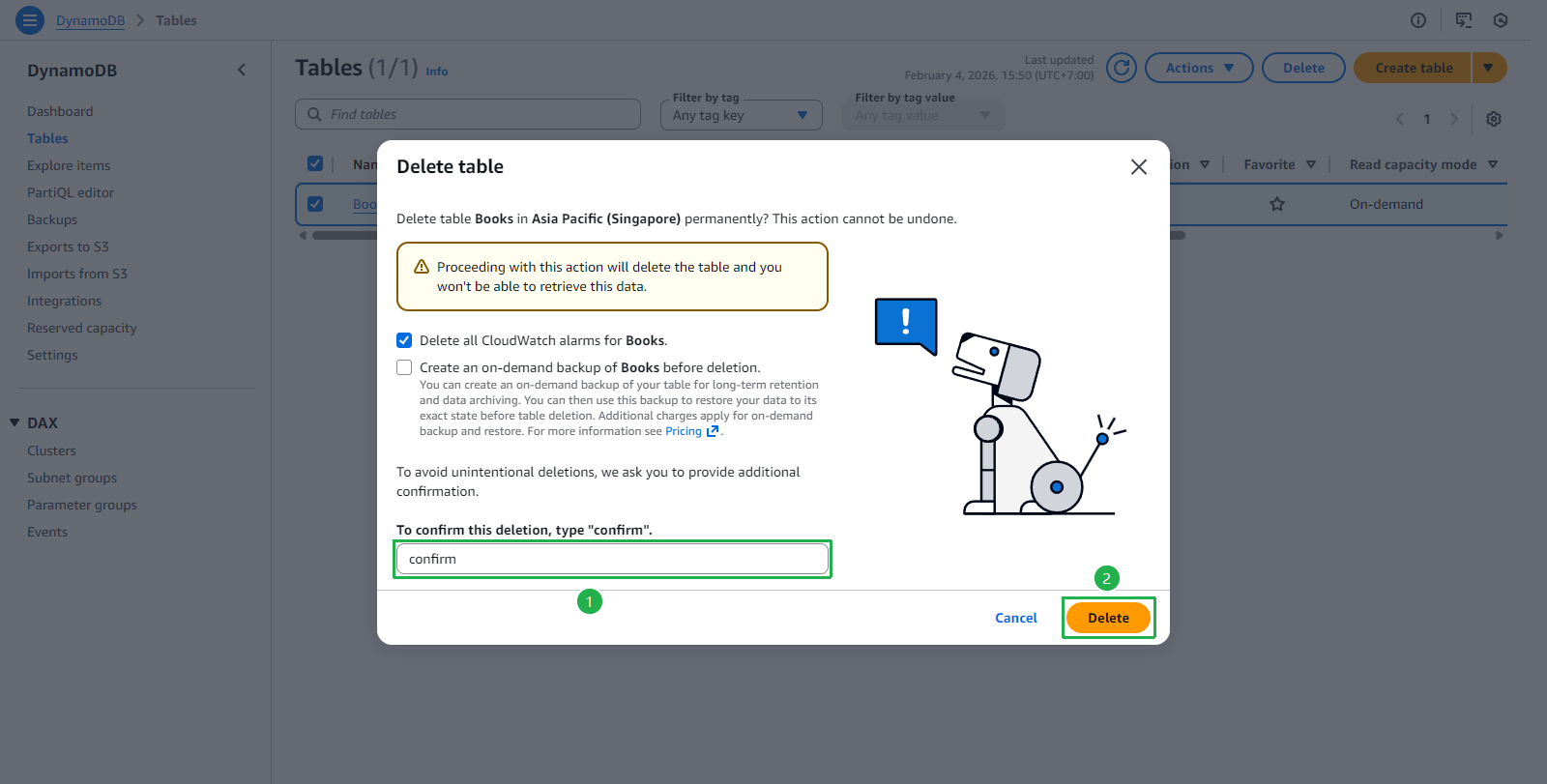
Task: Open Parameter groups in the sidebar
Action: [x=82, y=505]
